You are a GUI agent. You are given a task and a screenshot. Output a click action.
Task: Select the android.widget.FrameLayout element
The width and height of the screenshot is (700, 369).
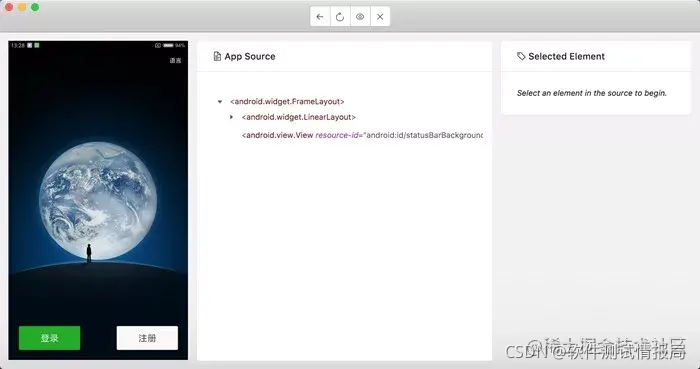pos(287,102)
